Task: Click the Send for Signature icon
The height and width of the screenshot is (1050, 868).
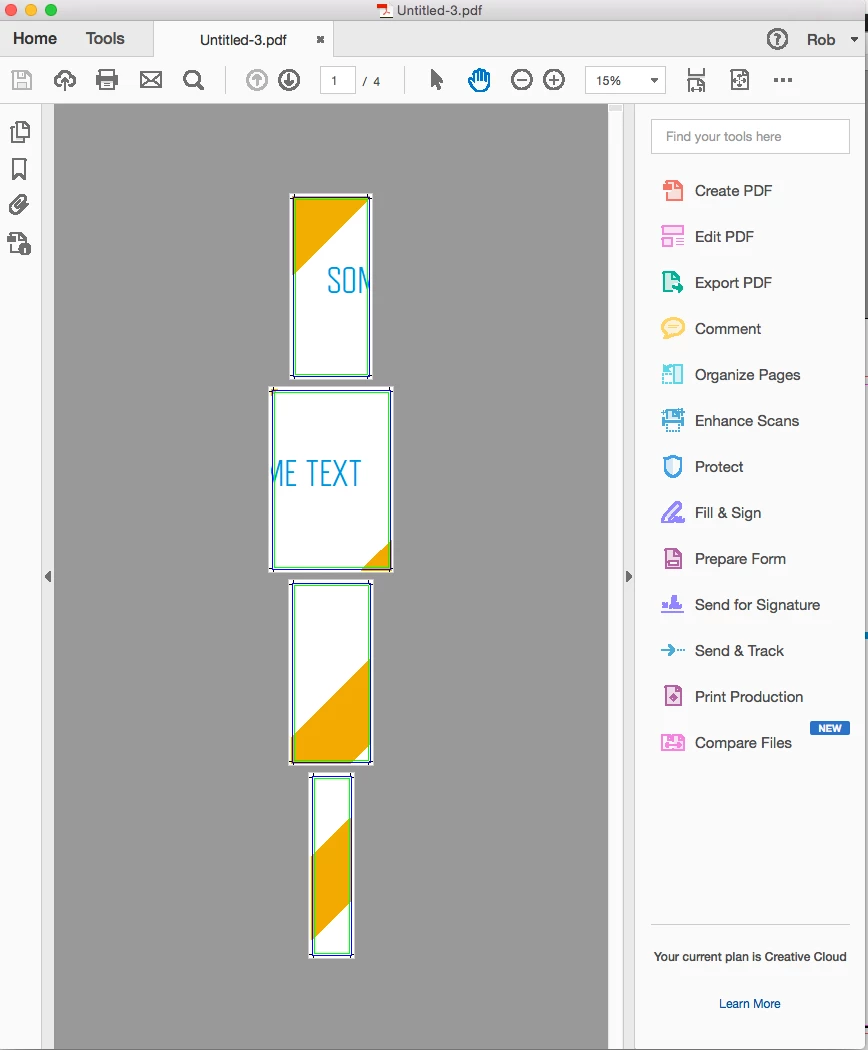Action: coord(672,605)
